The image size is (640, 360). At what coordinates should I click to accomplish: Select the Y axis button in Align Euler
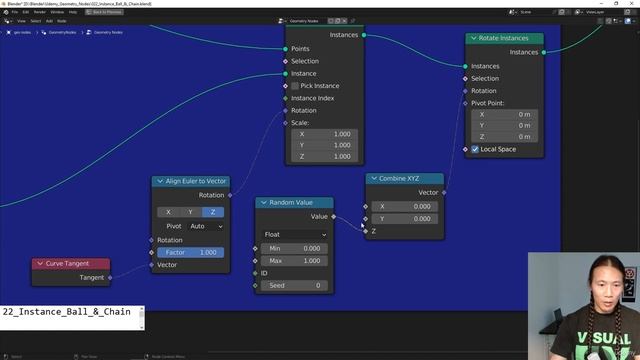click(x=190, y=212)
